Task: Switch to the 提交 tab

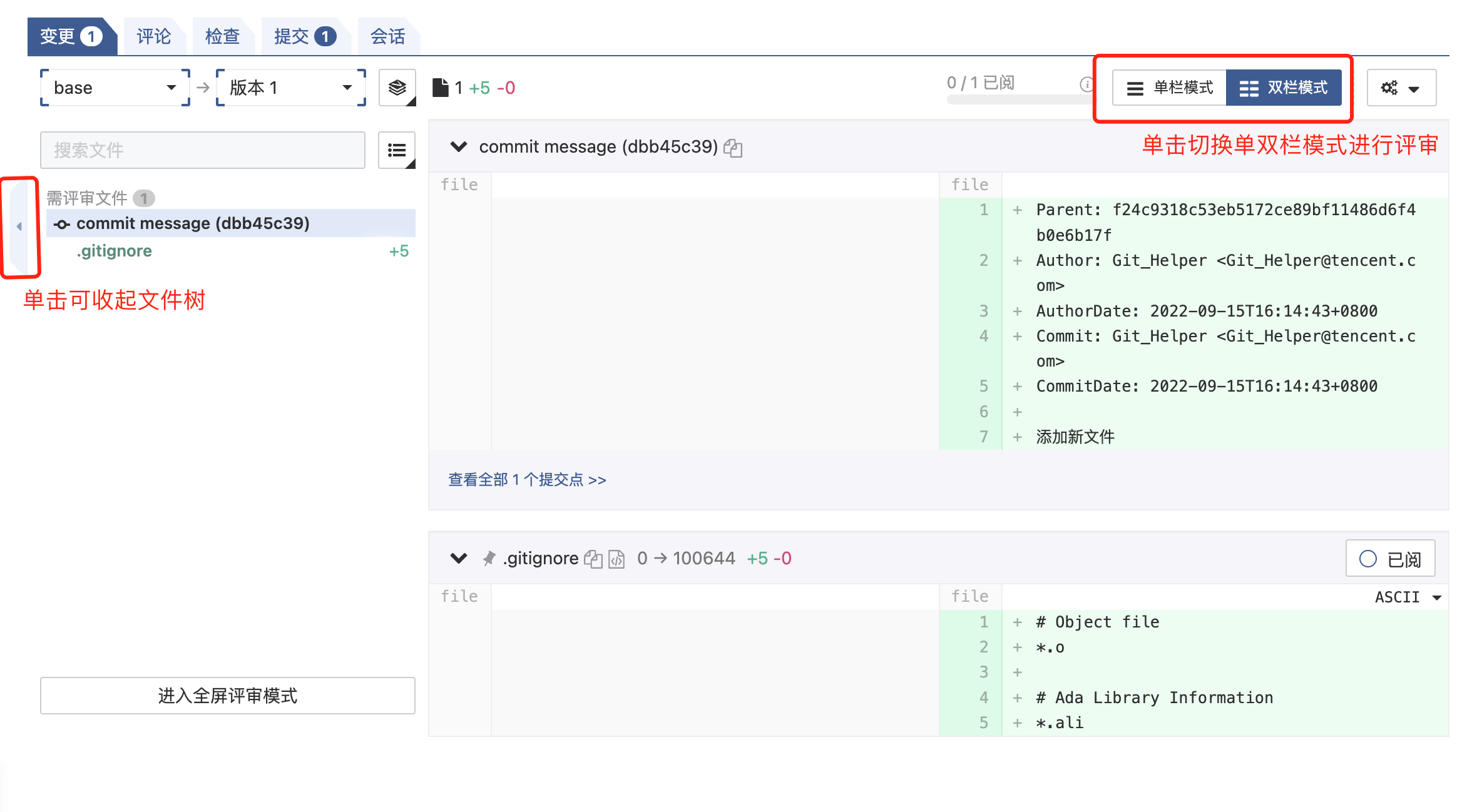Action: [x=304, y=36]
